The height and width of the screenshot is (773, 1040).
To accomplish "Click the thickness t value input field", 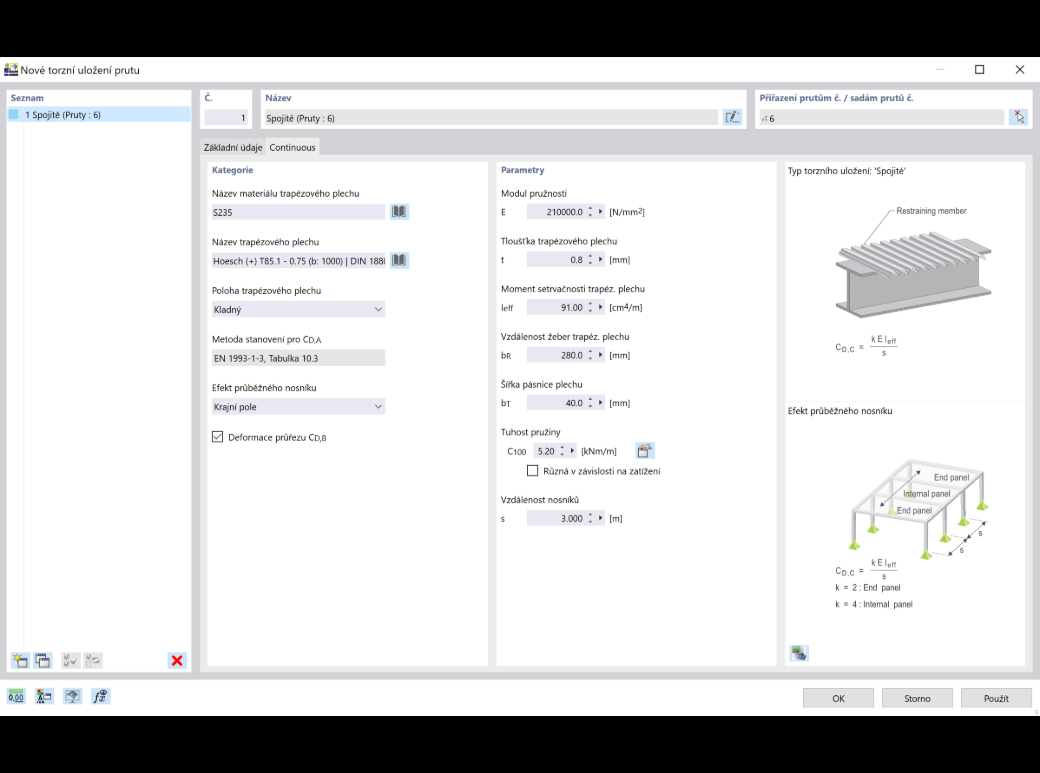I will [556, 259].
